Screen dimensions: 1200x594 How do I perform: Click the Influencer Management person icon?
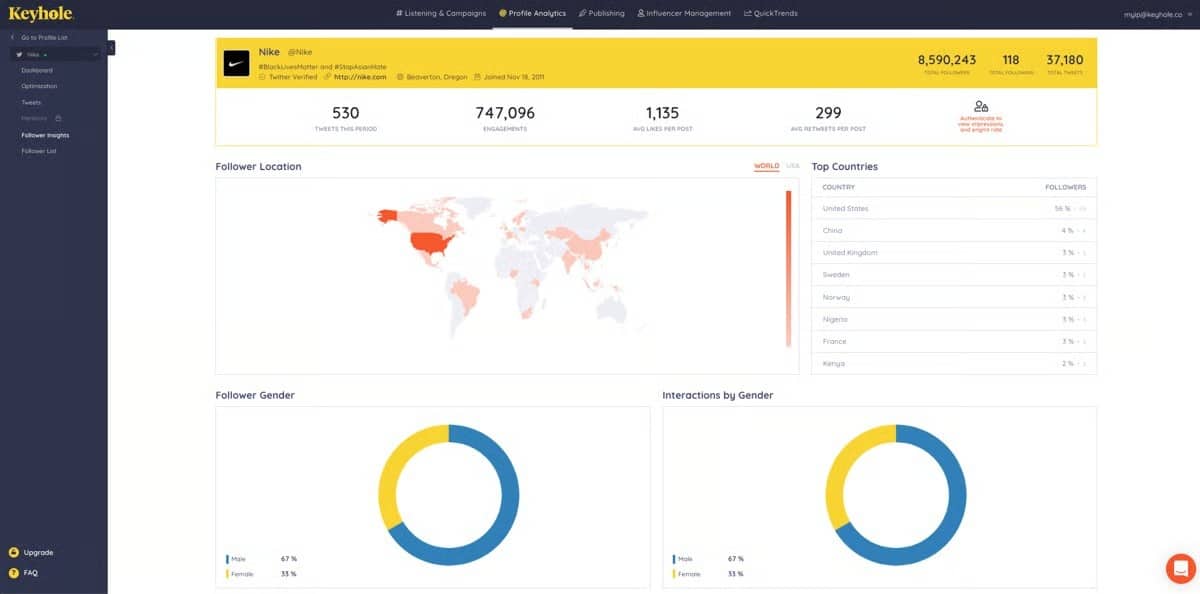point(641,13)
